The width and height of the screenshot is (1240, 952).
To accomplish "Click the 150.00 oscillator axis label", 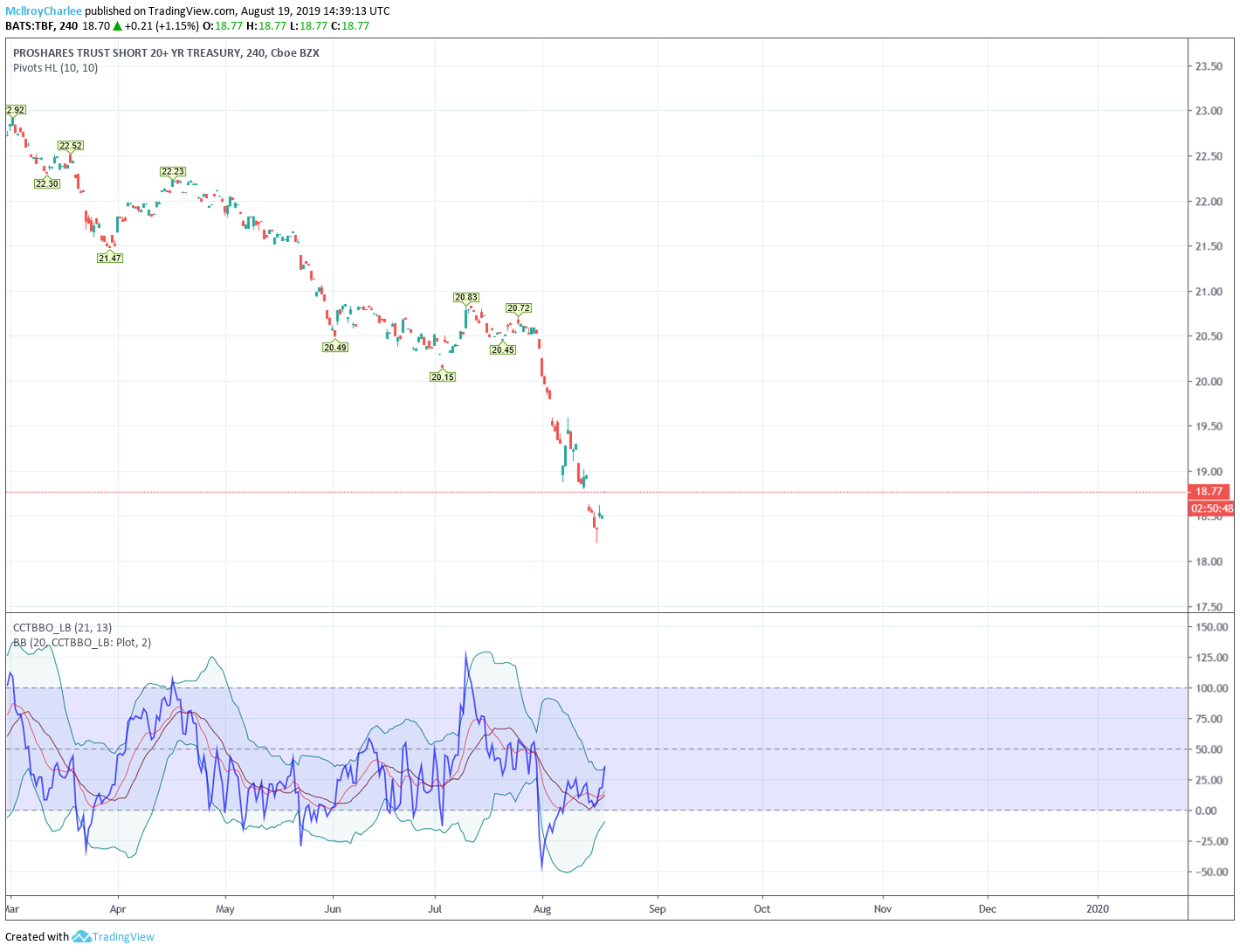I will [x=1212, y=627].
